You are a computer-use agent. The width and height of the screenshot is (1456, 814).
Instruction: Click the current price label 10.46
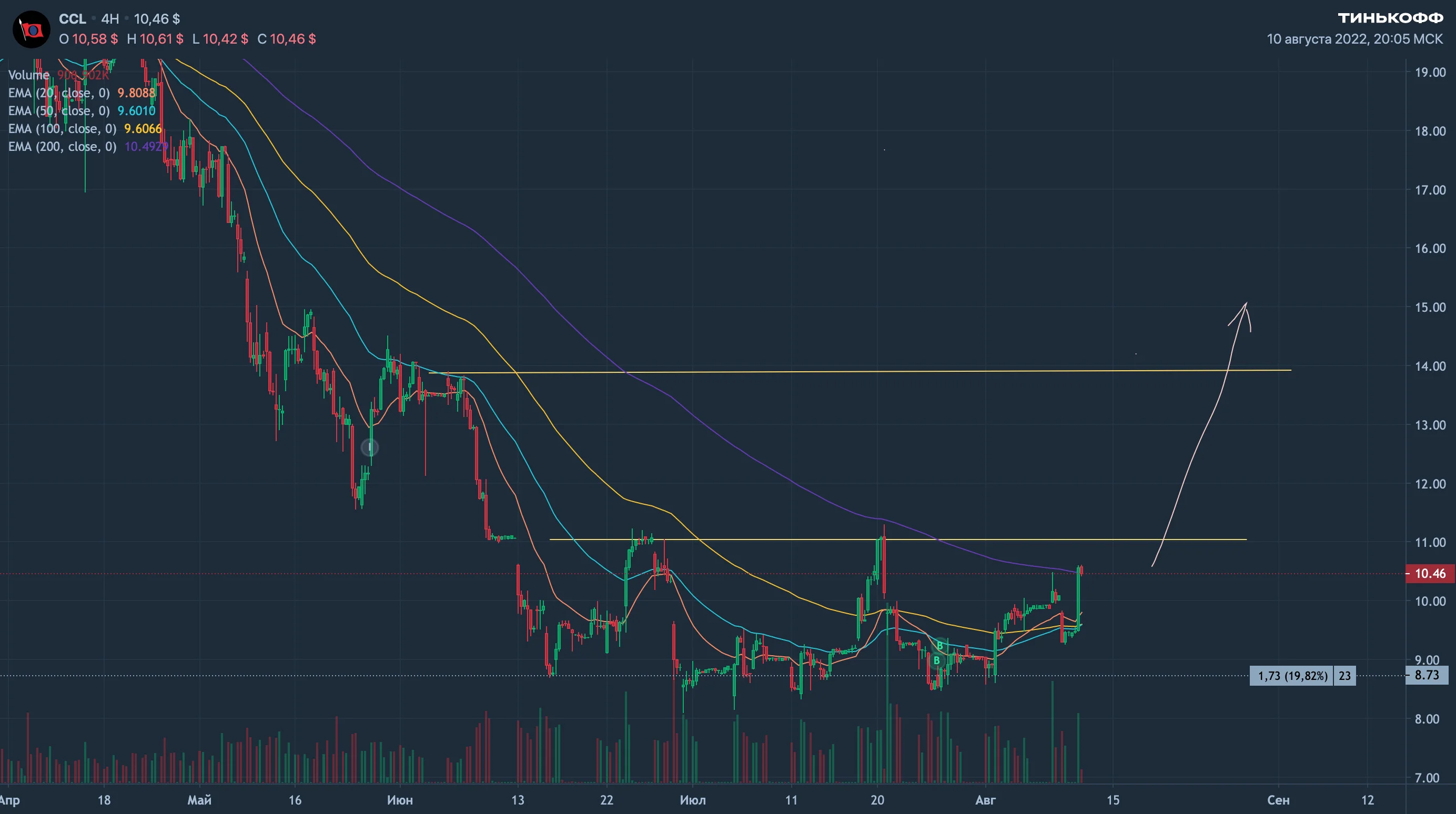point(1430,574)
